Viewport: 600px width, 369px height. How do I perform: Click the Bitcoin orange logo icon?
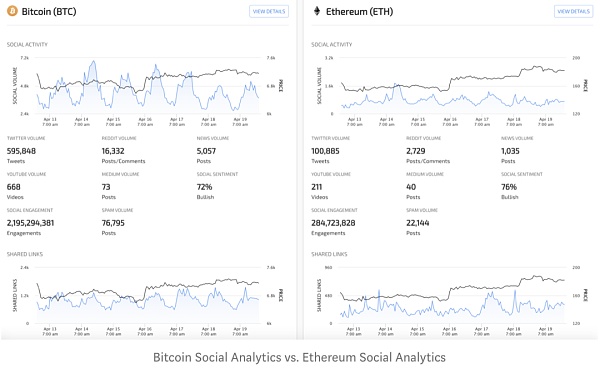[x=12, y=11]
